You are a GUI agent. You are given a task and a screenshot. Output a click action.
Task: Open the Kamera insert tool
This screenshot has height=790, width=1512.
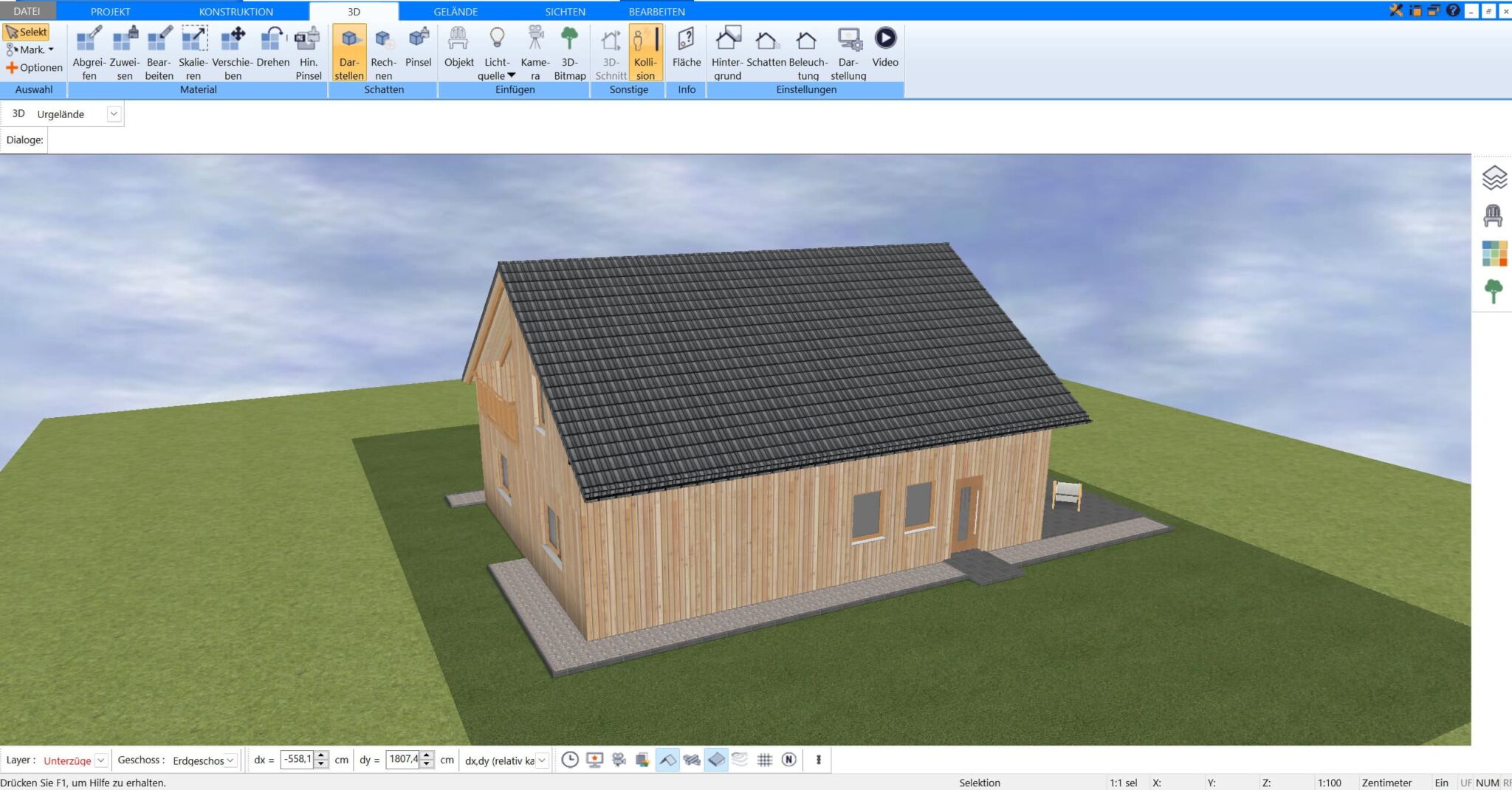535,52
